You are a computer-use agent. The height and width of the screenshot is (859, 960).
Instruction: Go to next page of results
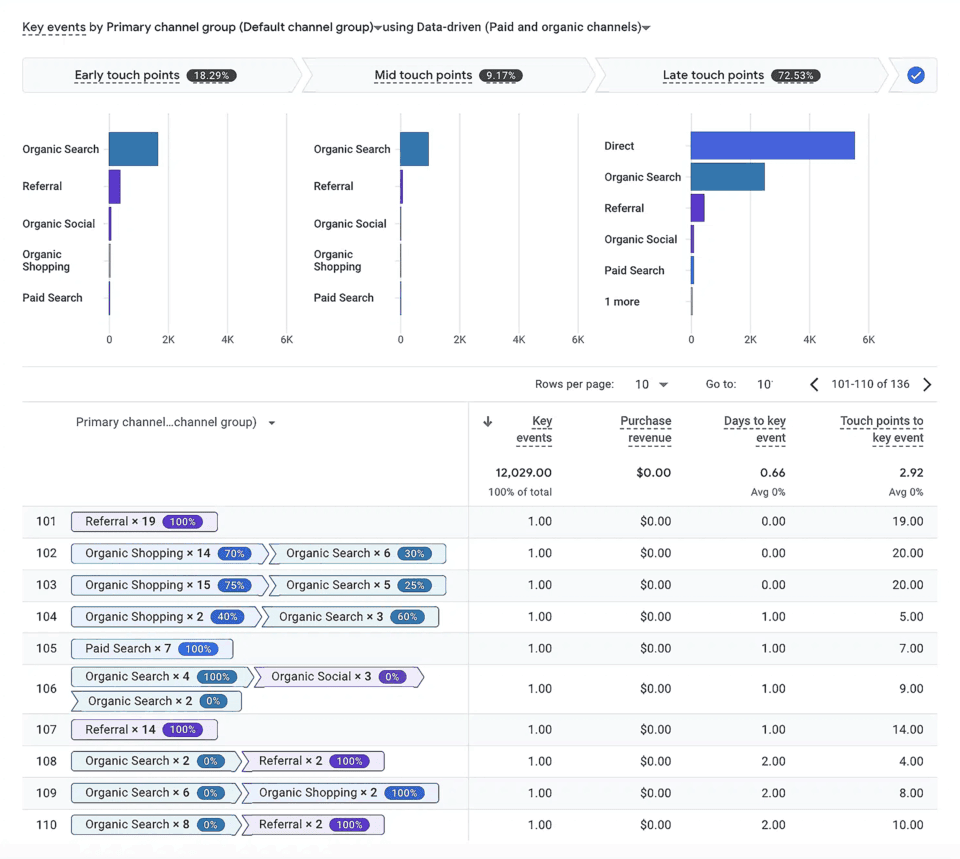927,385
